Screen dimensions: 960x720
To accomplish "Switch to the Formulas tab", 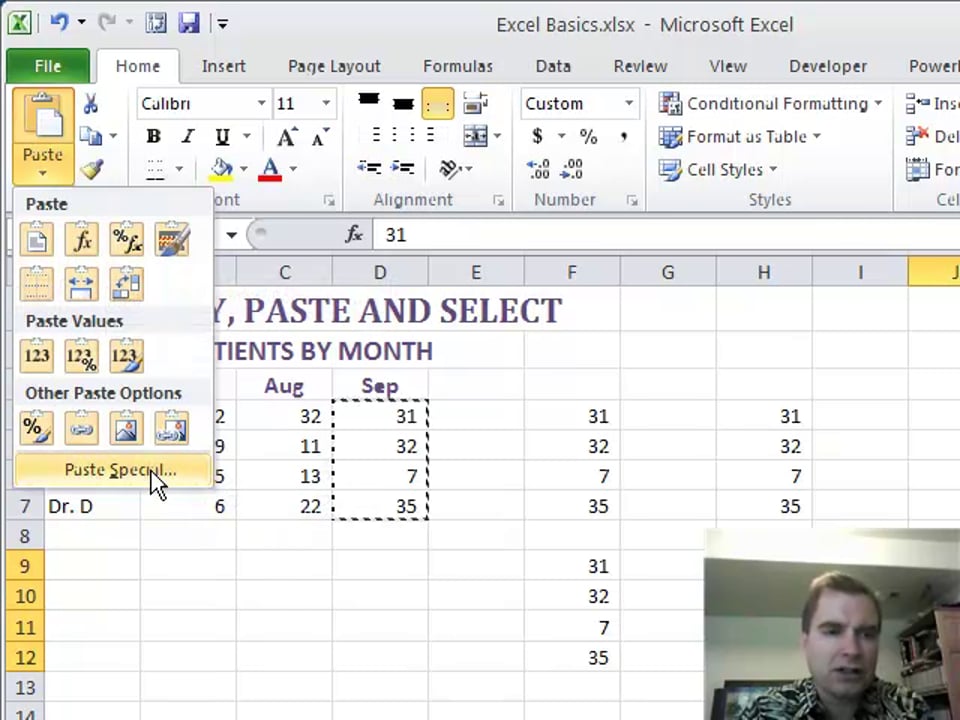I will pyautogui.click(x=458, y=66).
